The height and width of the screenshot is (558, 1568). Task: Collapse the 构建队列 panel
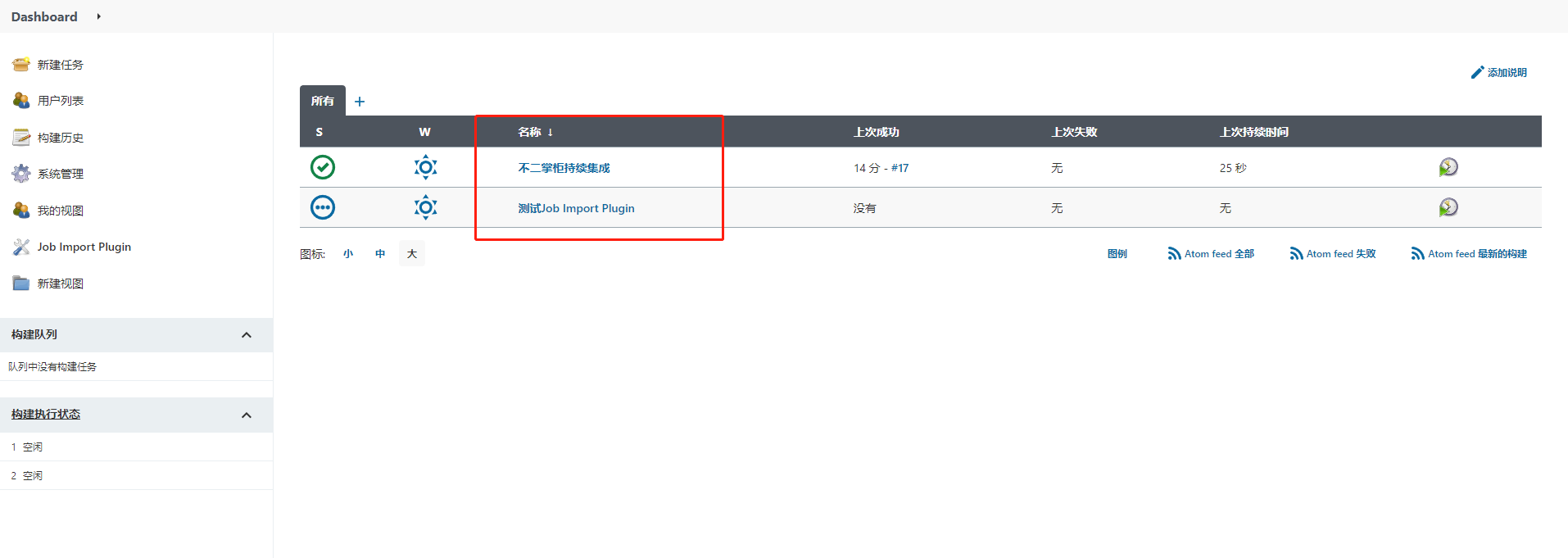click(247, 335)
